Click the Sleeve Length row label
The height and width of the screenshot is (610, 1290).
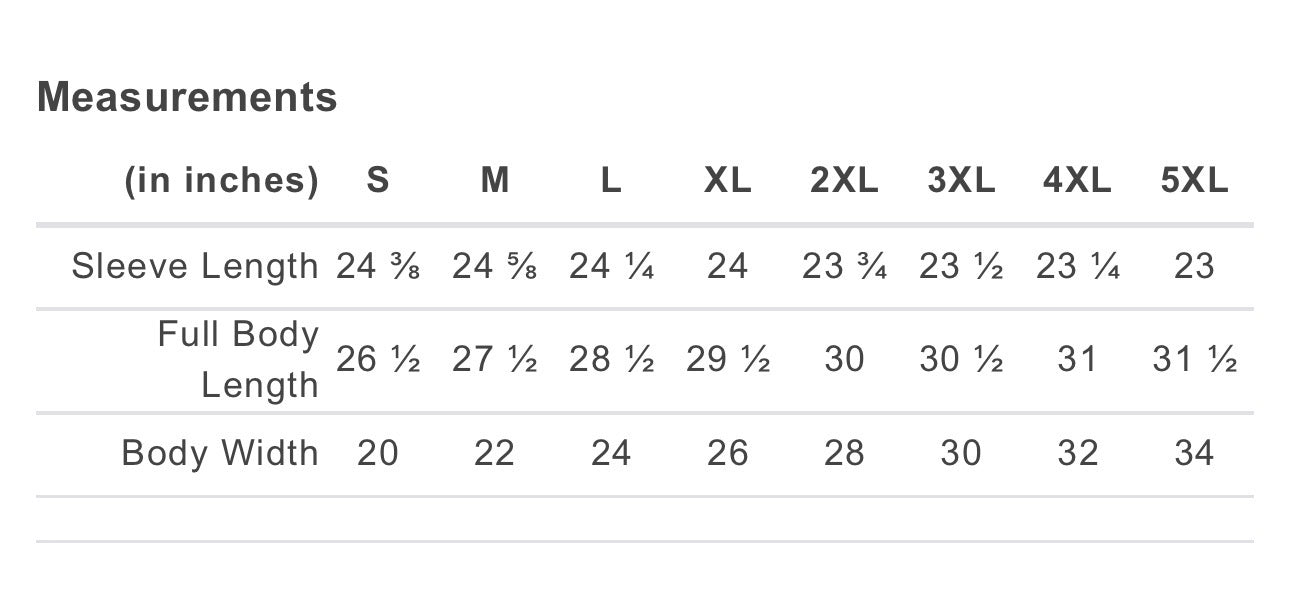195,266
